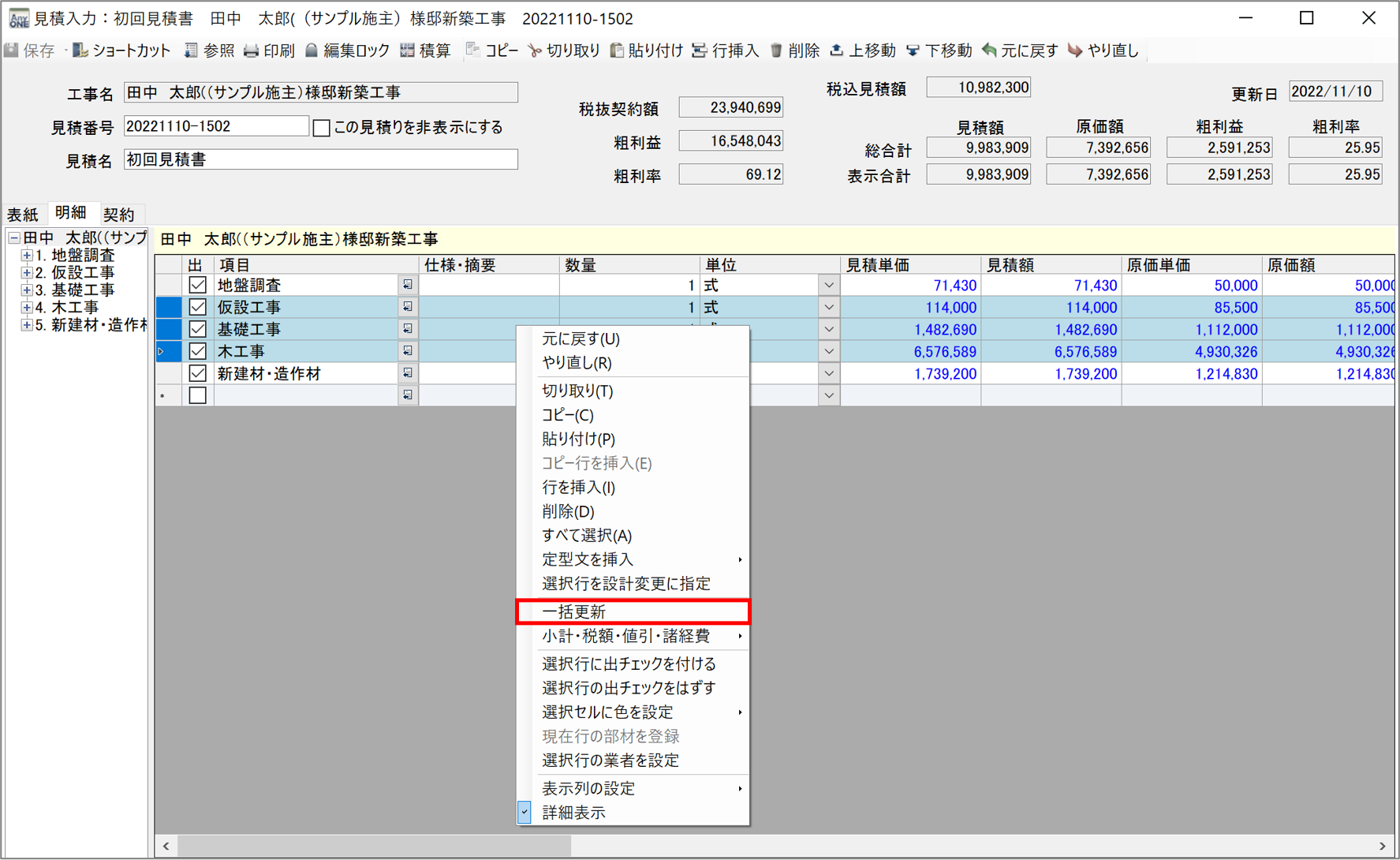Click the 削除 trash icon in toolbar
This screenshot has height=860, width=1400.
pos(776,50)
